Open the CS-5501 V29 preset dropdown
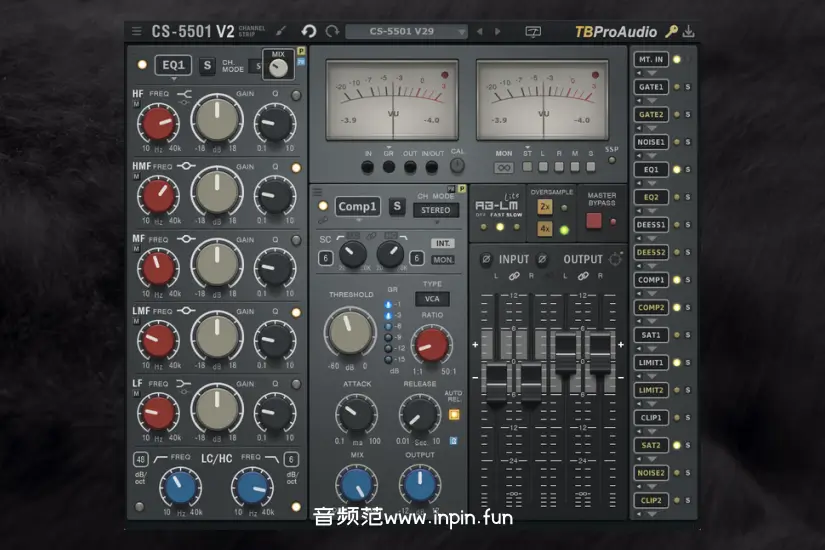Screen dimensions: 825x550 [x=406, y=31]
